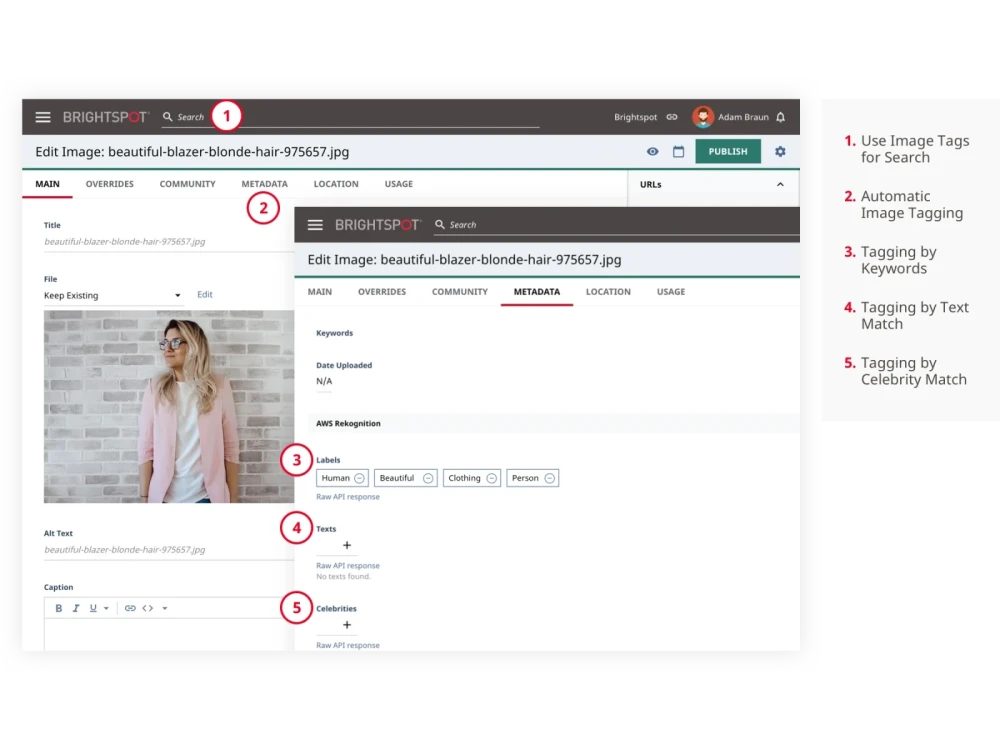Switch to the METADATA tab
1000x750 pixels.
tap(537, 291)
